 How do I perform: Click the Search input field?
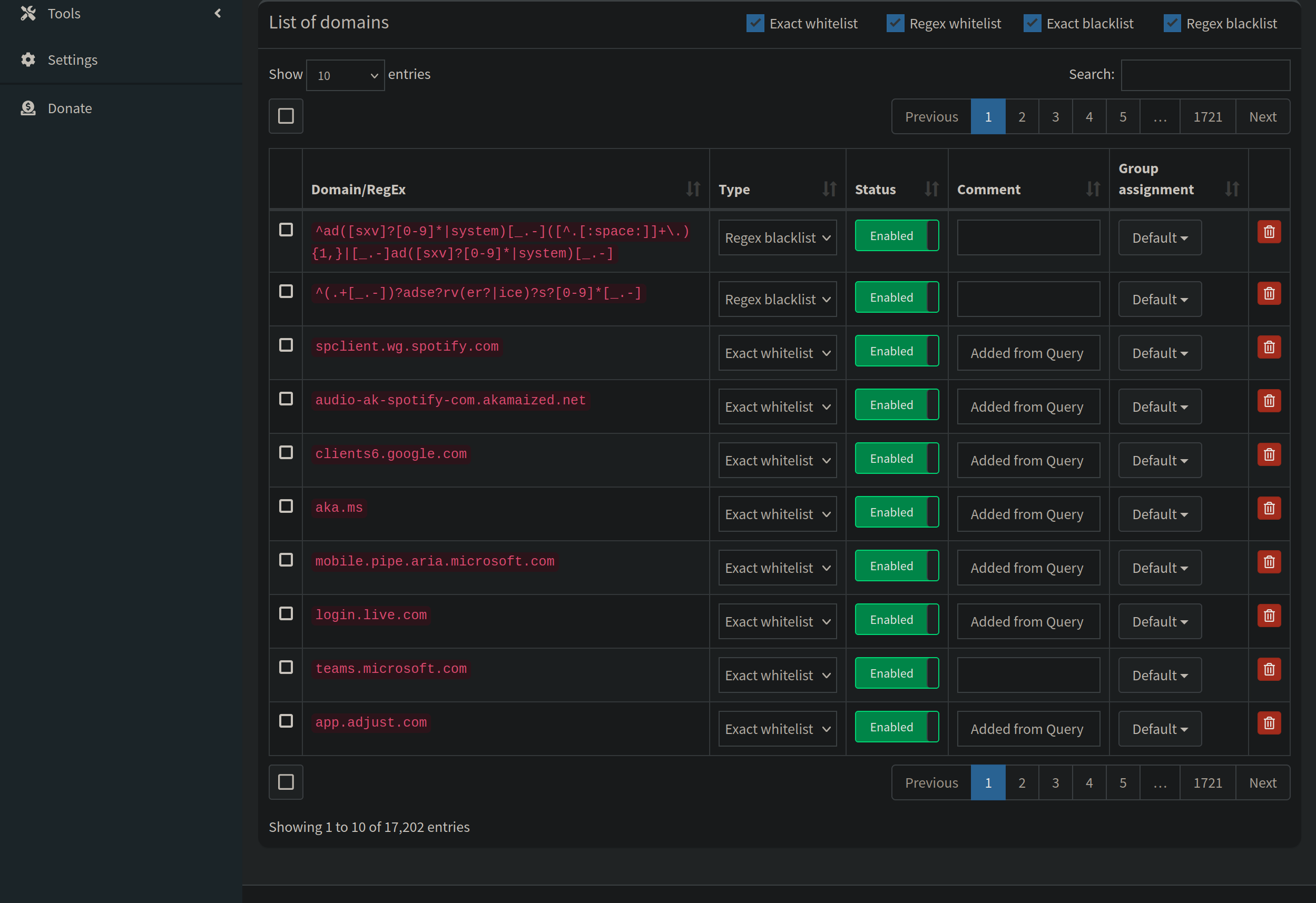pyautogui.click(x=1205, y=75)
